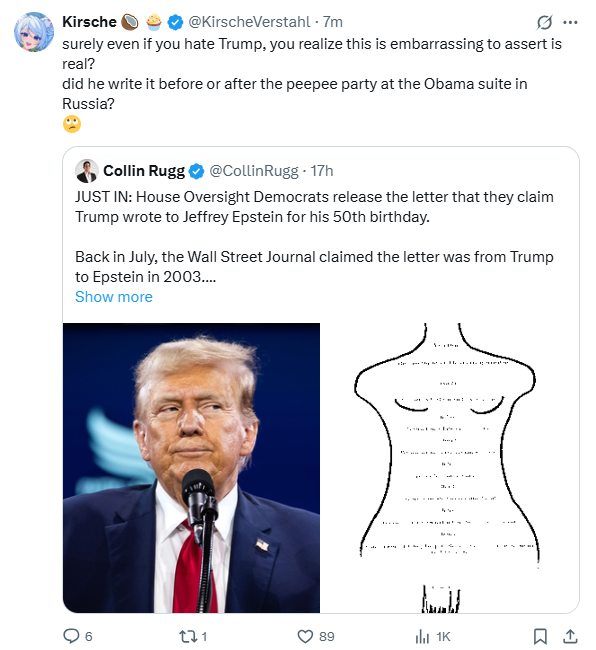This screenshot has height=650, width=596.
Task: Repost this tweet via retweet icon
Action: (187, 636)
